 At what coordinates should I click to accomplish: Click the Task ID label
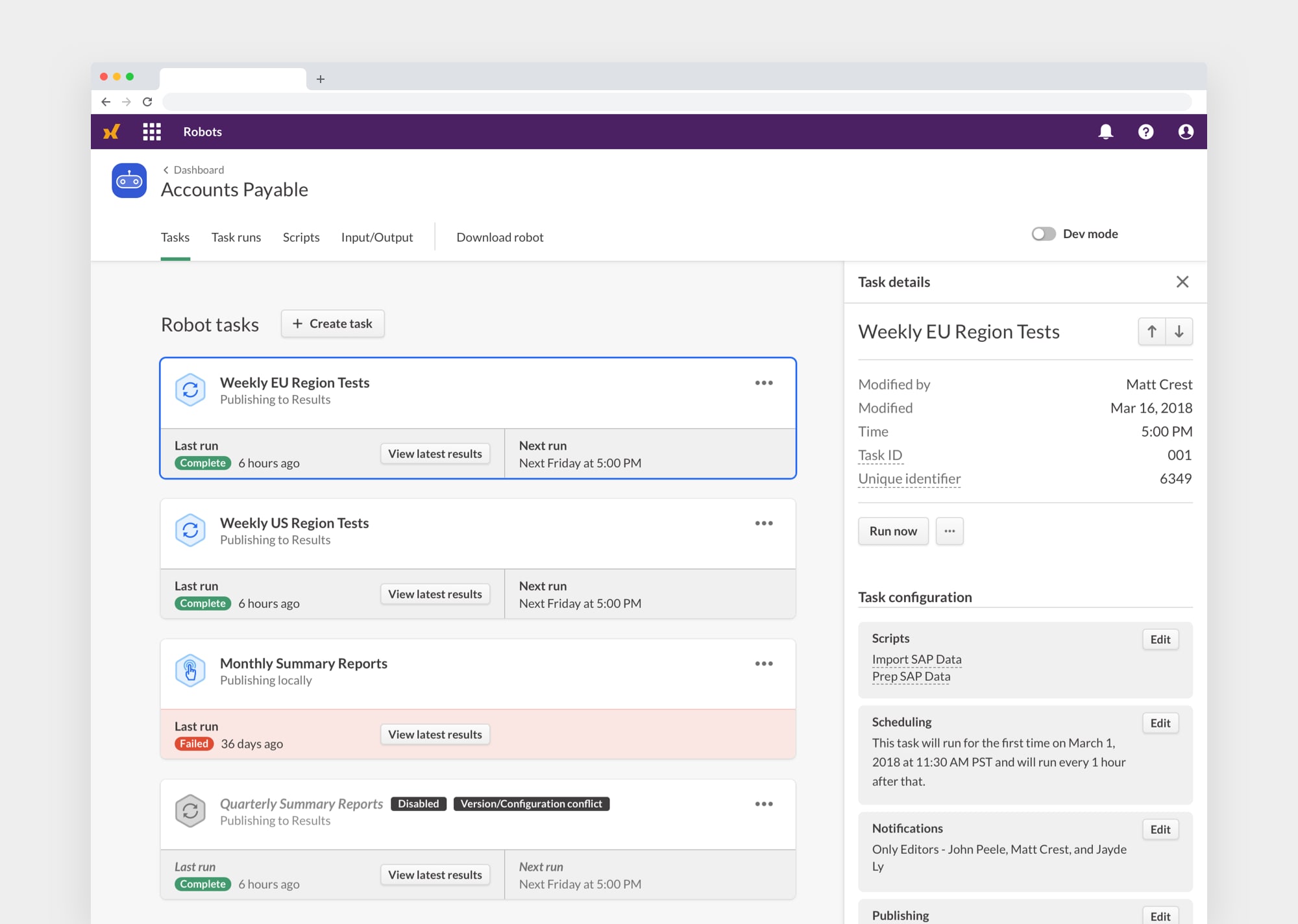[x=880, y=455]
